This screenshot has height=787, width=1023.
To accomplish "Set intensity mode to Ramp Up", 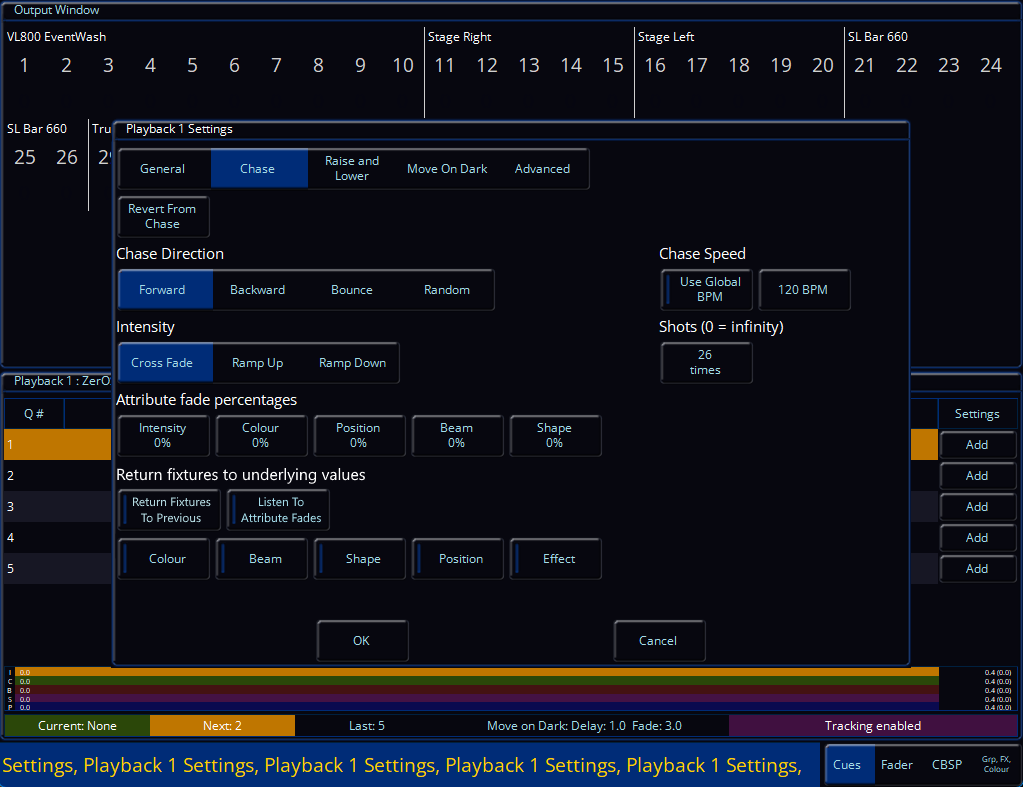I will click(x=257, y=363).
